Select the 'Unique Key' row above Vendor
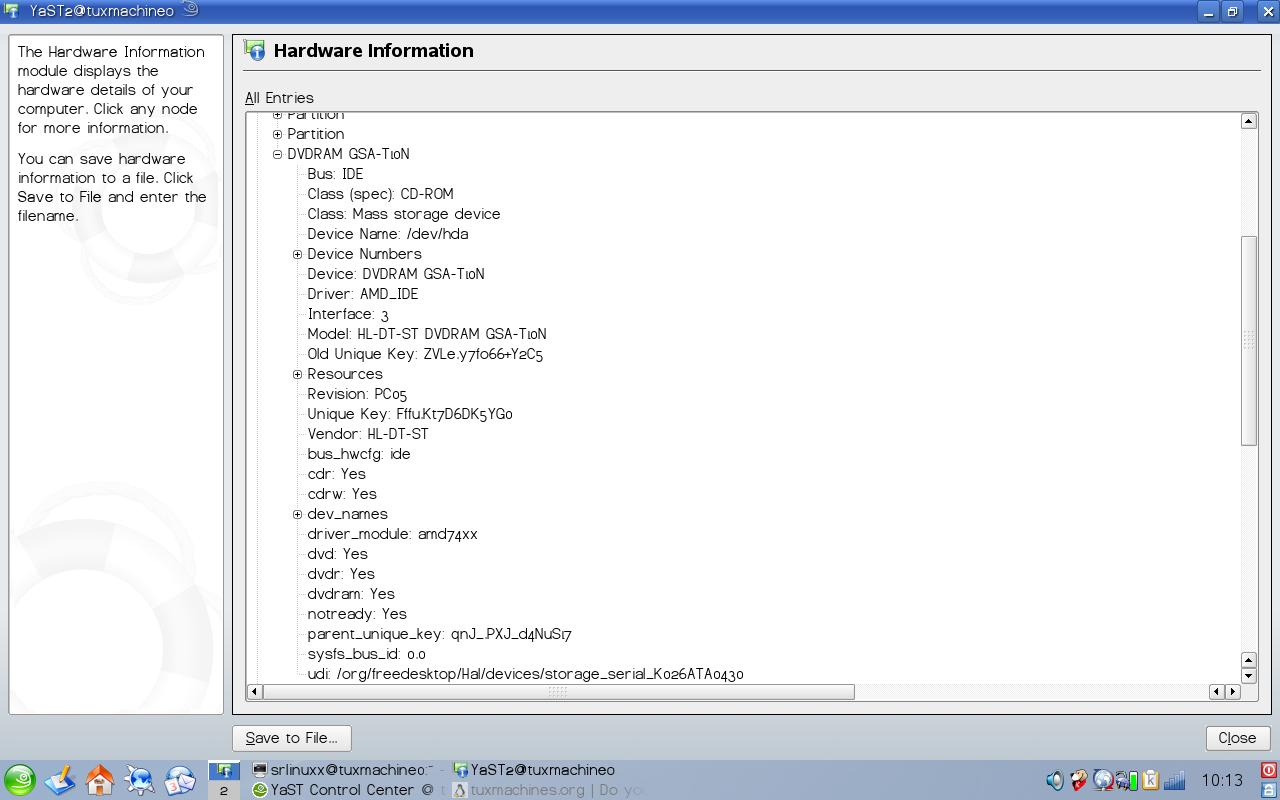Screen dimensions: 1280x800 pos(410,414)
